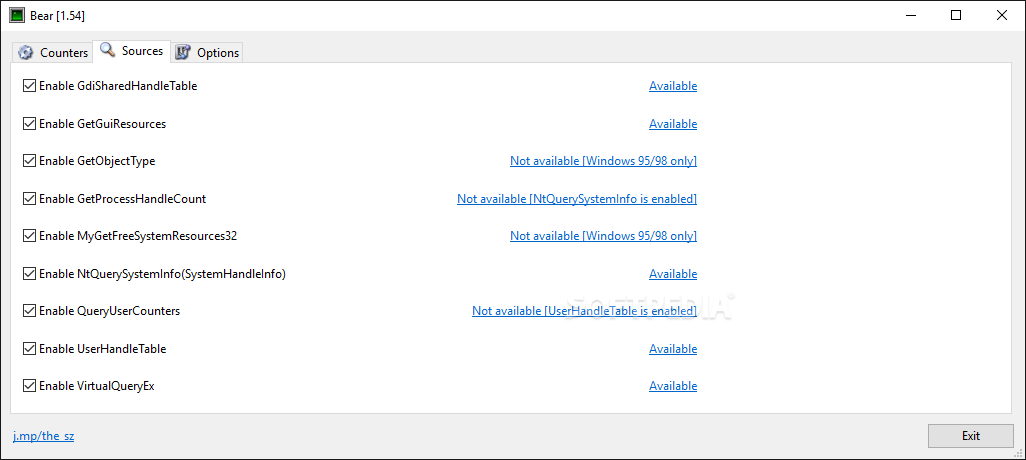Image resolution: width=1026 pixels, height=460 pixels.
Task: Toggle Enable GdiSharedHandleTable checkbox
Action: [x=29, y=86]
